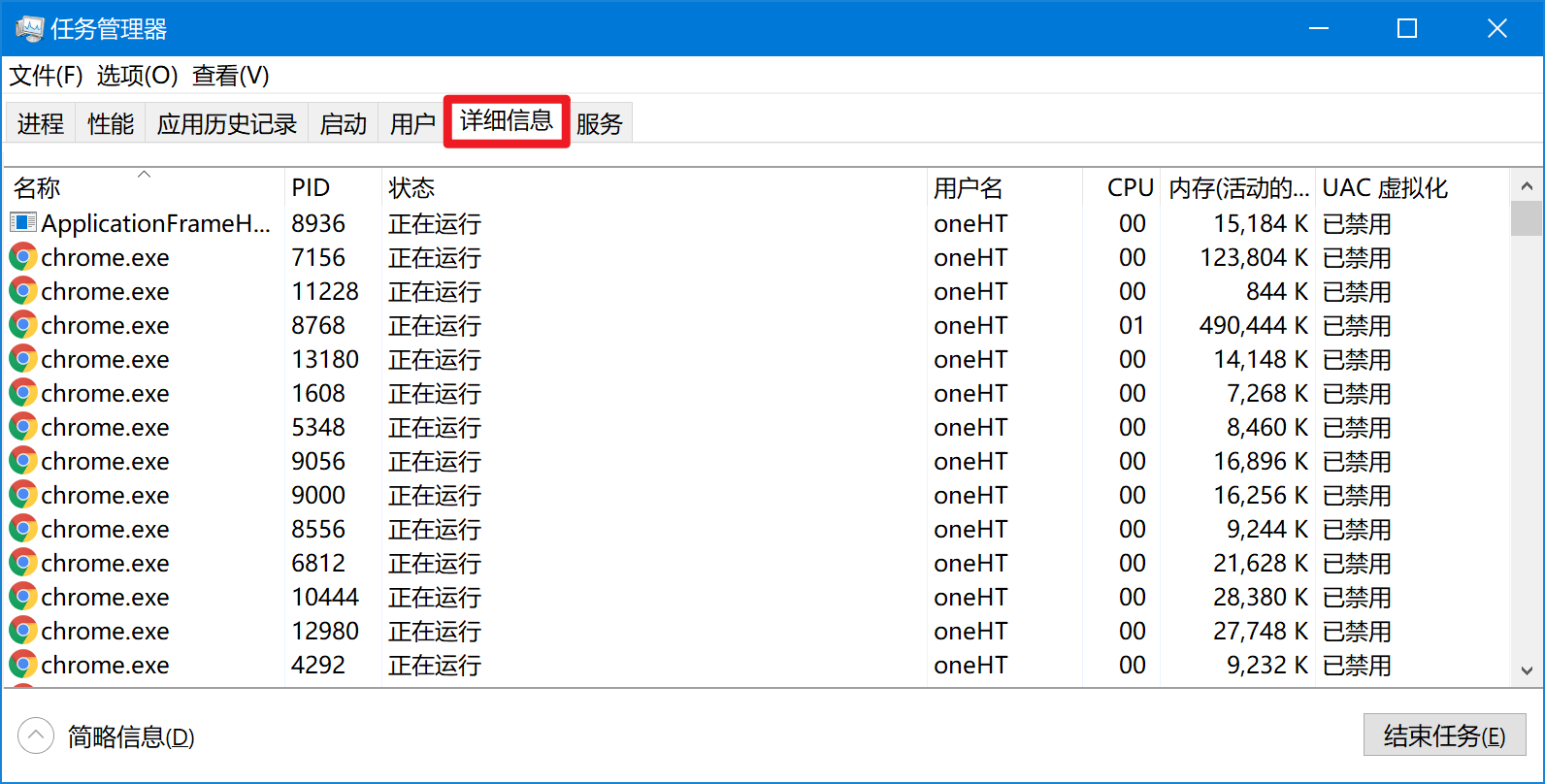
Task: Click the Task Manager title bar icon
Action: (x=29, y=29)
